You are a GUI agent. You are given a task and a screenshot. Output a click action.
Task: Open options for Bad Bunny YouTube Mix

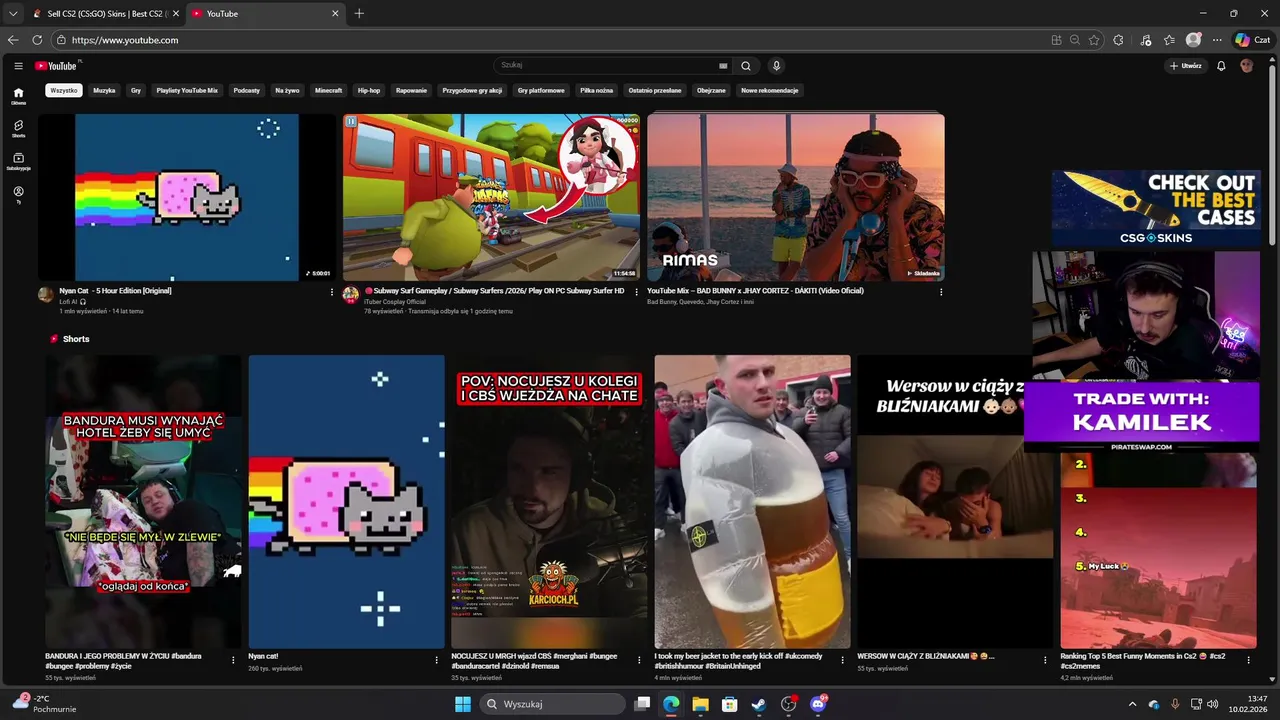click(941, 292)
